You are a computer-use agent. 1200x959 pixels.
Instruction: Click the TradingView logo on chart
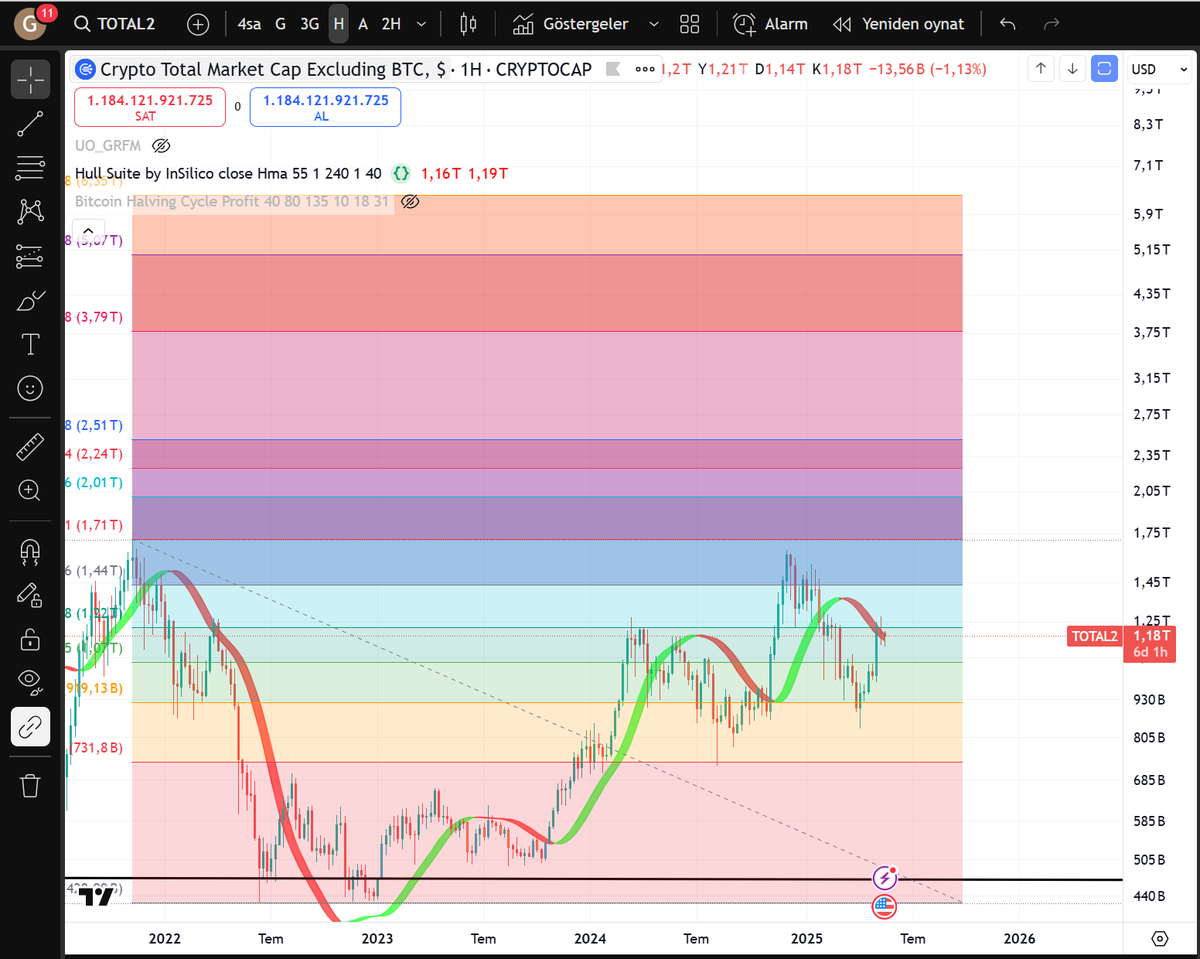coord(97,896)
